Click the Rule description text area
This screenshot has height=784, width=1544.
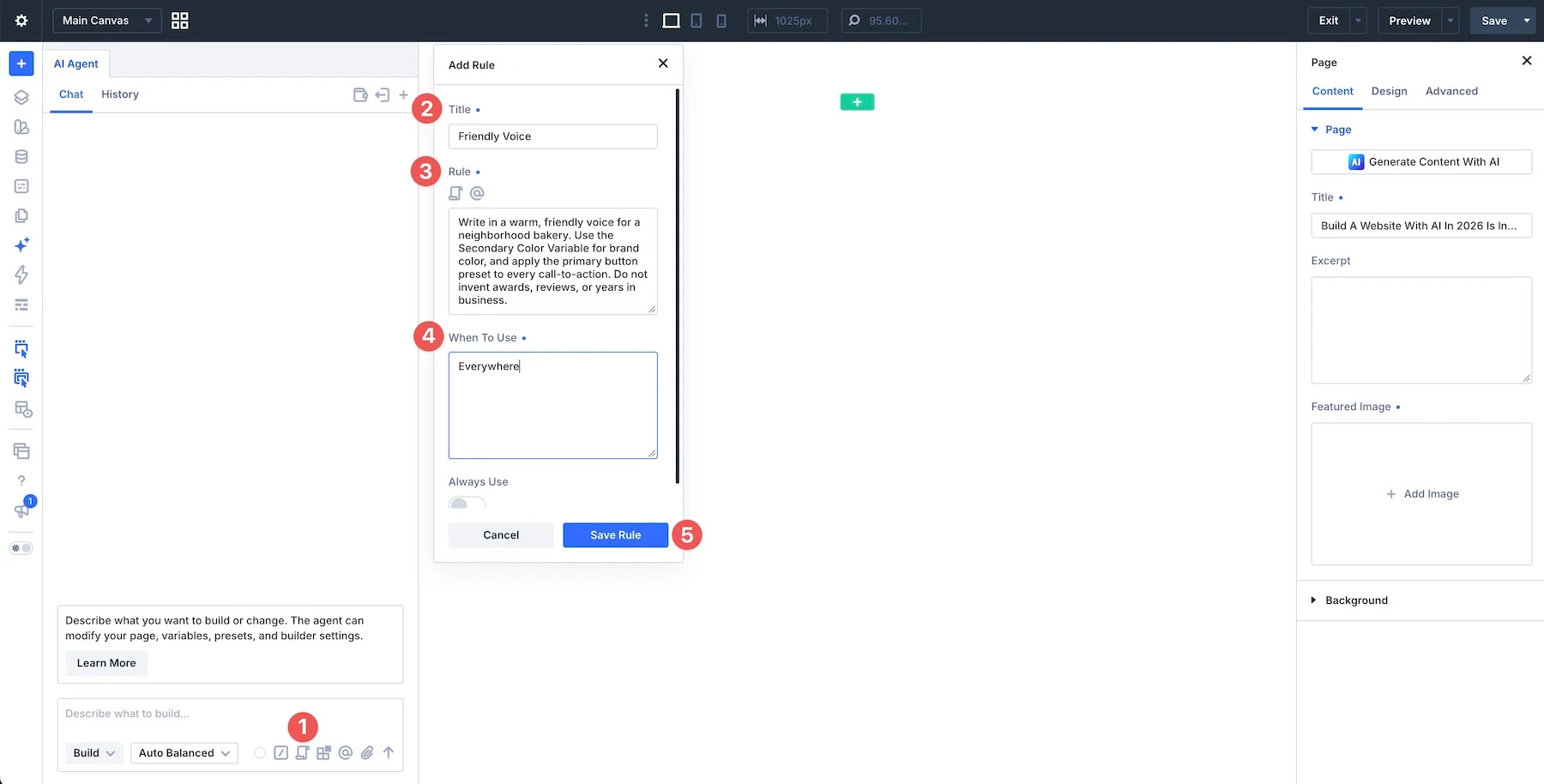(x=552, y=261)
